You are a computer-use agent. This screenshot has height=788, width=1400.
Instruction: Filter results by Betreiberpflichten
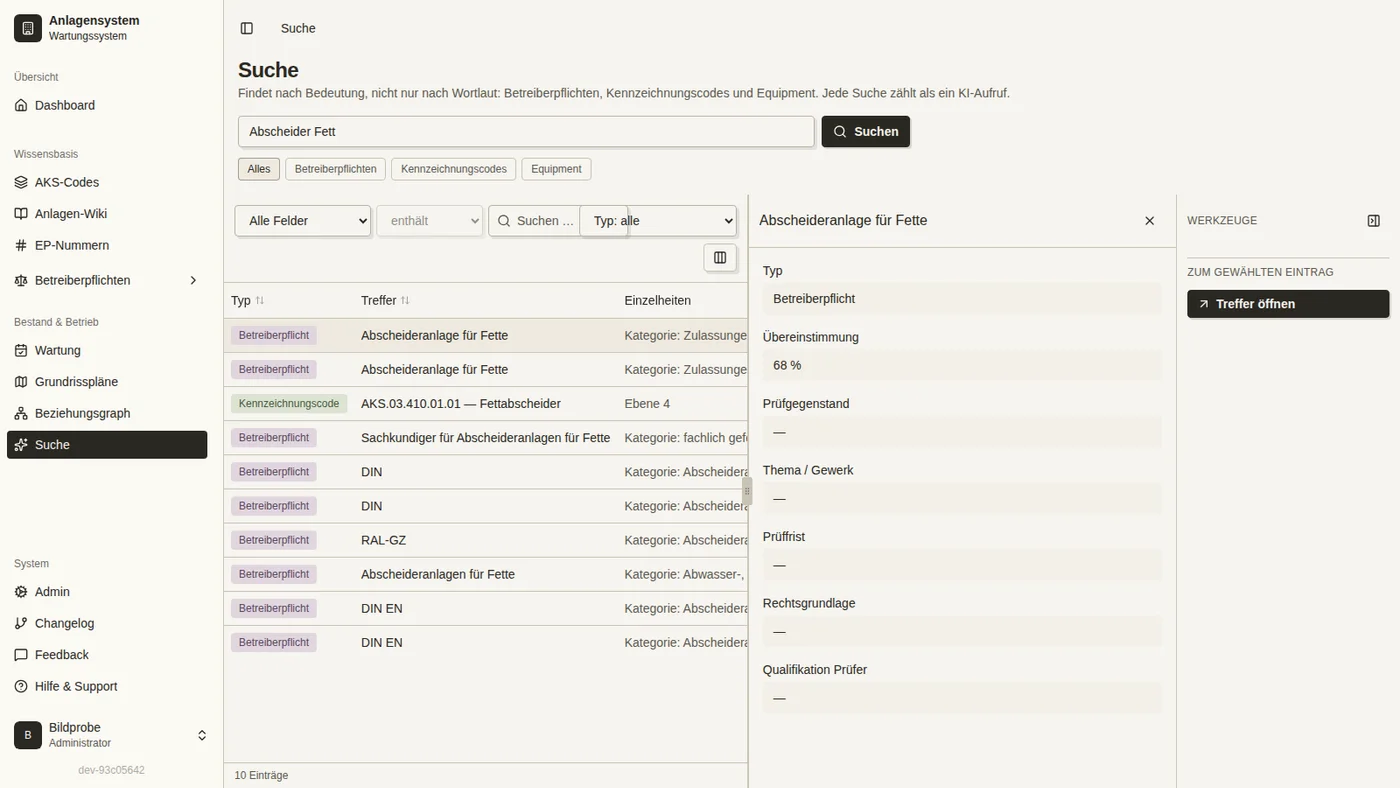pyautogui.click(x=335, y=169)
